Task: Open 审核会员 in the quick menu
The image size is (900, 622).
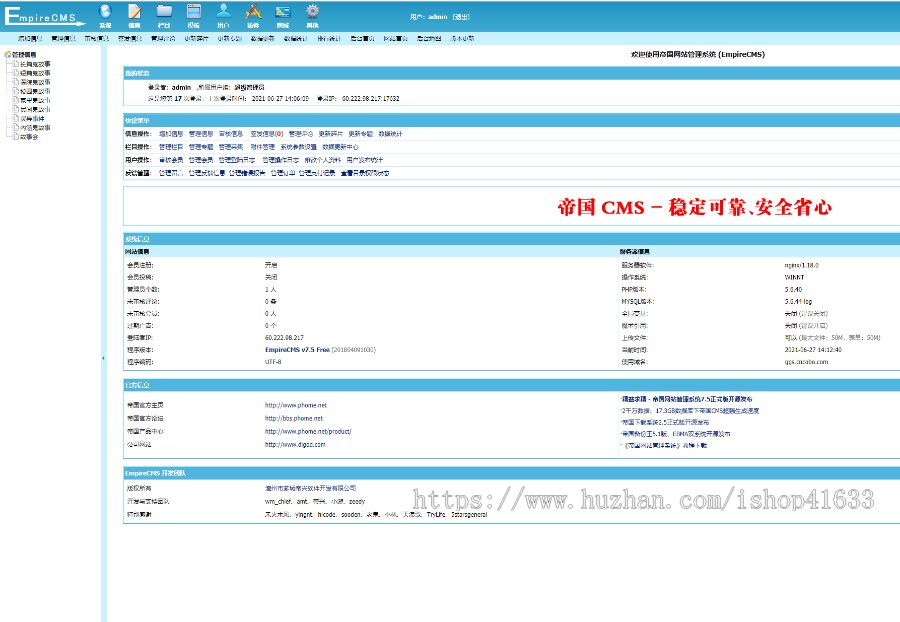Action: pyautogui.click(x=171, y=160)
